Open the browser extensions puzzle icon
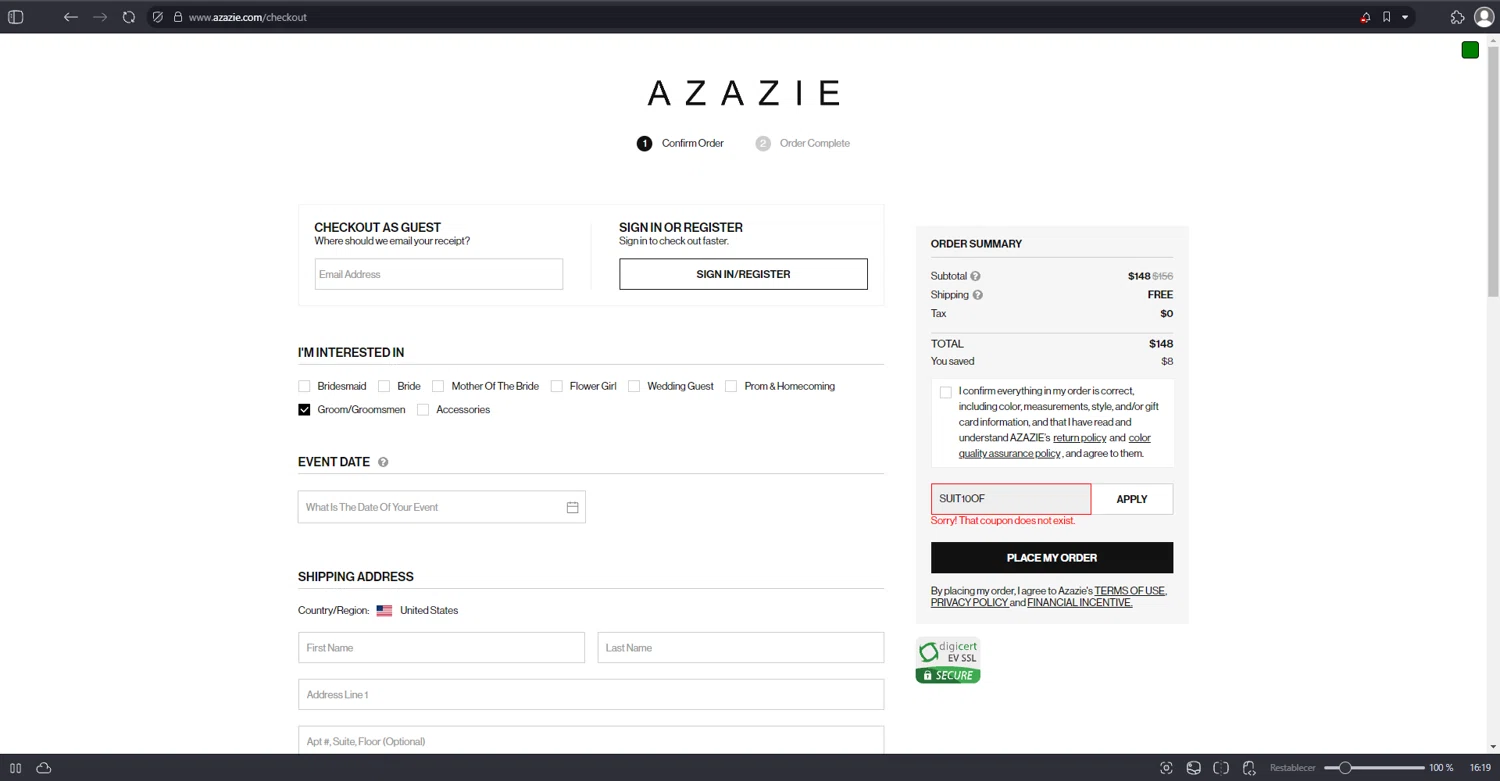This screenshot has width=1500, height=781. (x=1457, y=17)
